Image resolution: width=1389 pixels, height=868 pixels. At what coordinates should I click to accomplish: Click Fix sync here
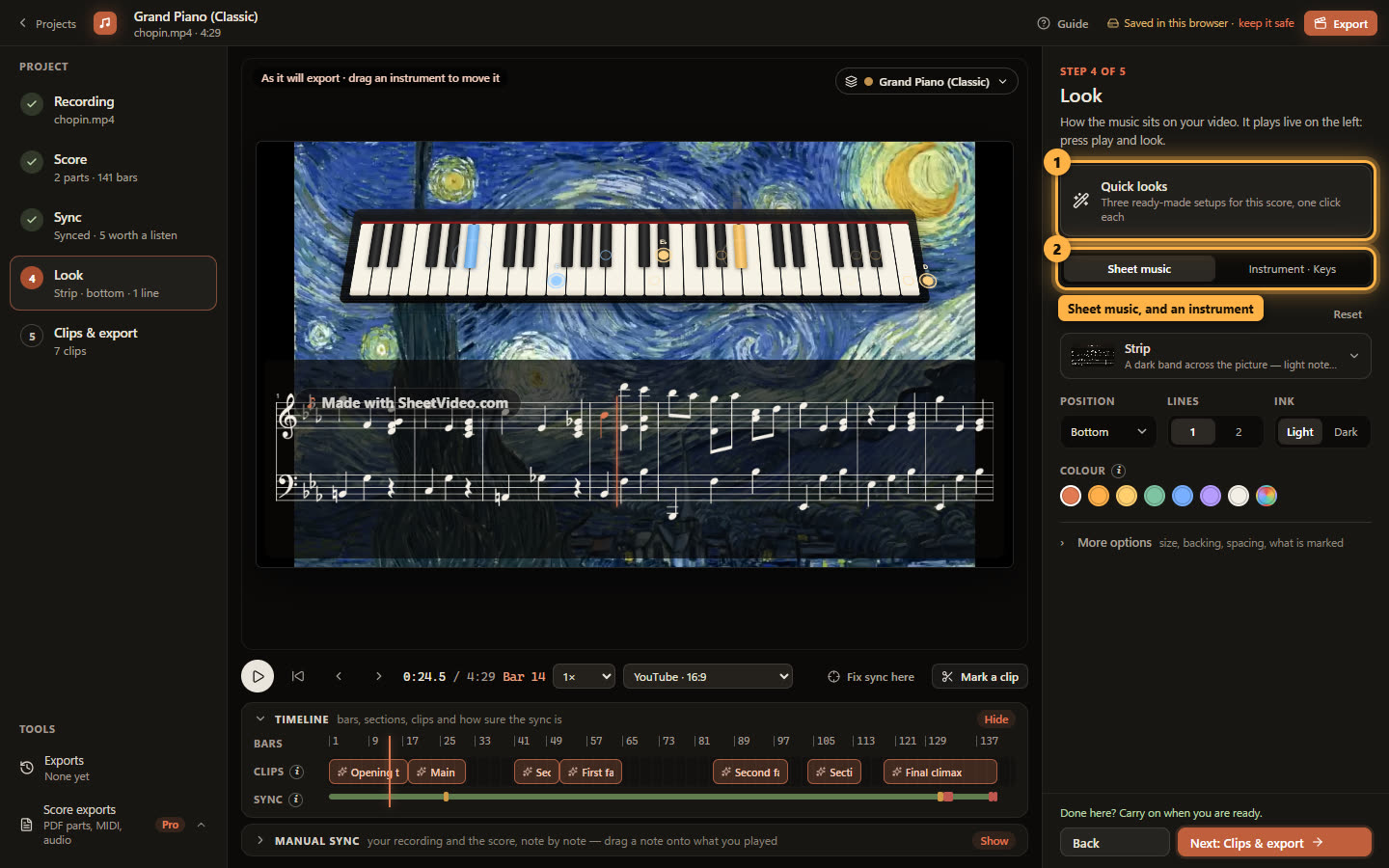click(871, 677)
